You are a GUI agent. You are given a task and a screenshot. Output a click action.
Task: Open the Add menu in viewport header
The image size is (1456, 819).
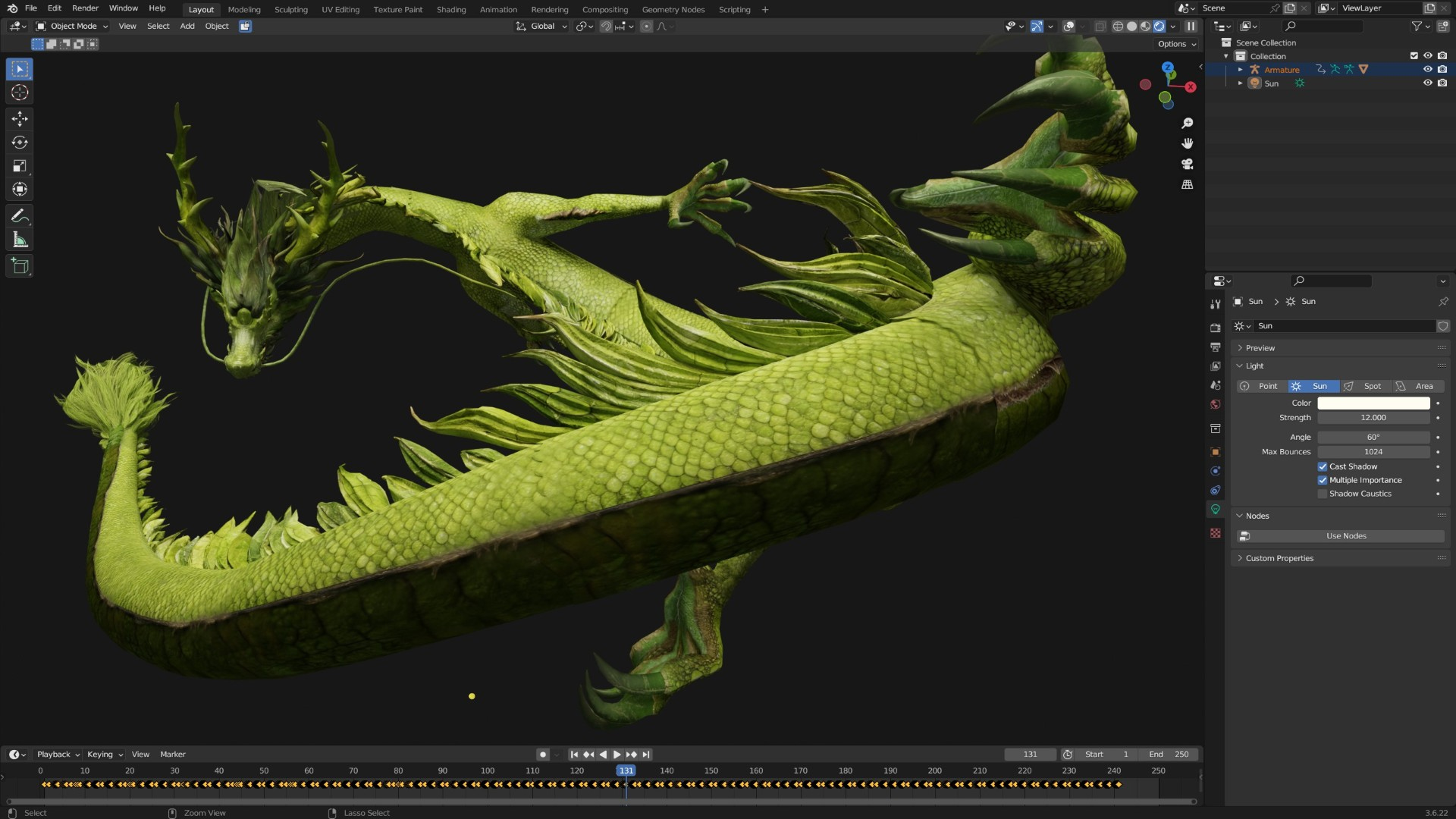click(187, 26)
